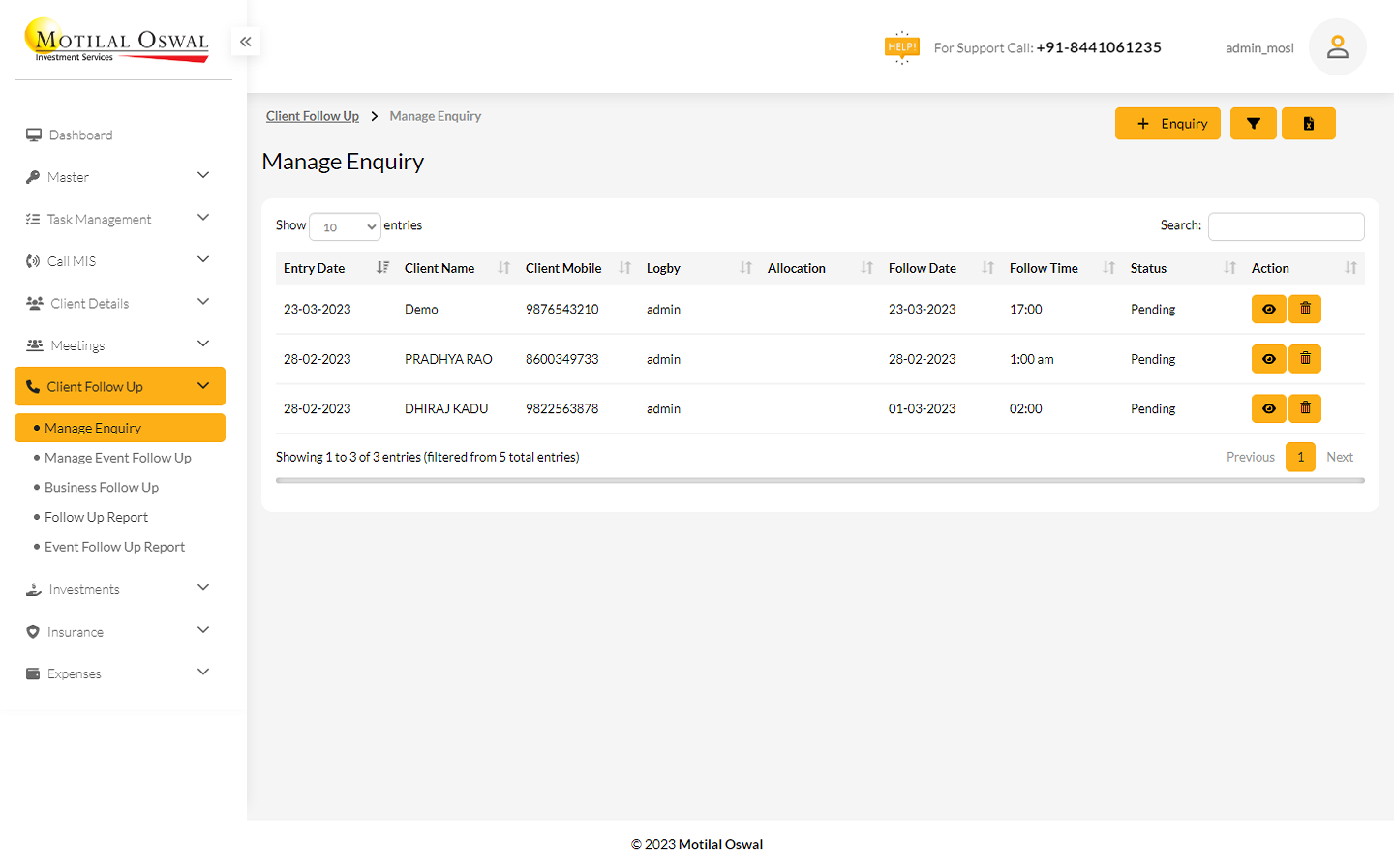Select the PRADHYA RAO name cell
The width and height of the screenshot is (1394, 868).
(448, 359)
